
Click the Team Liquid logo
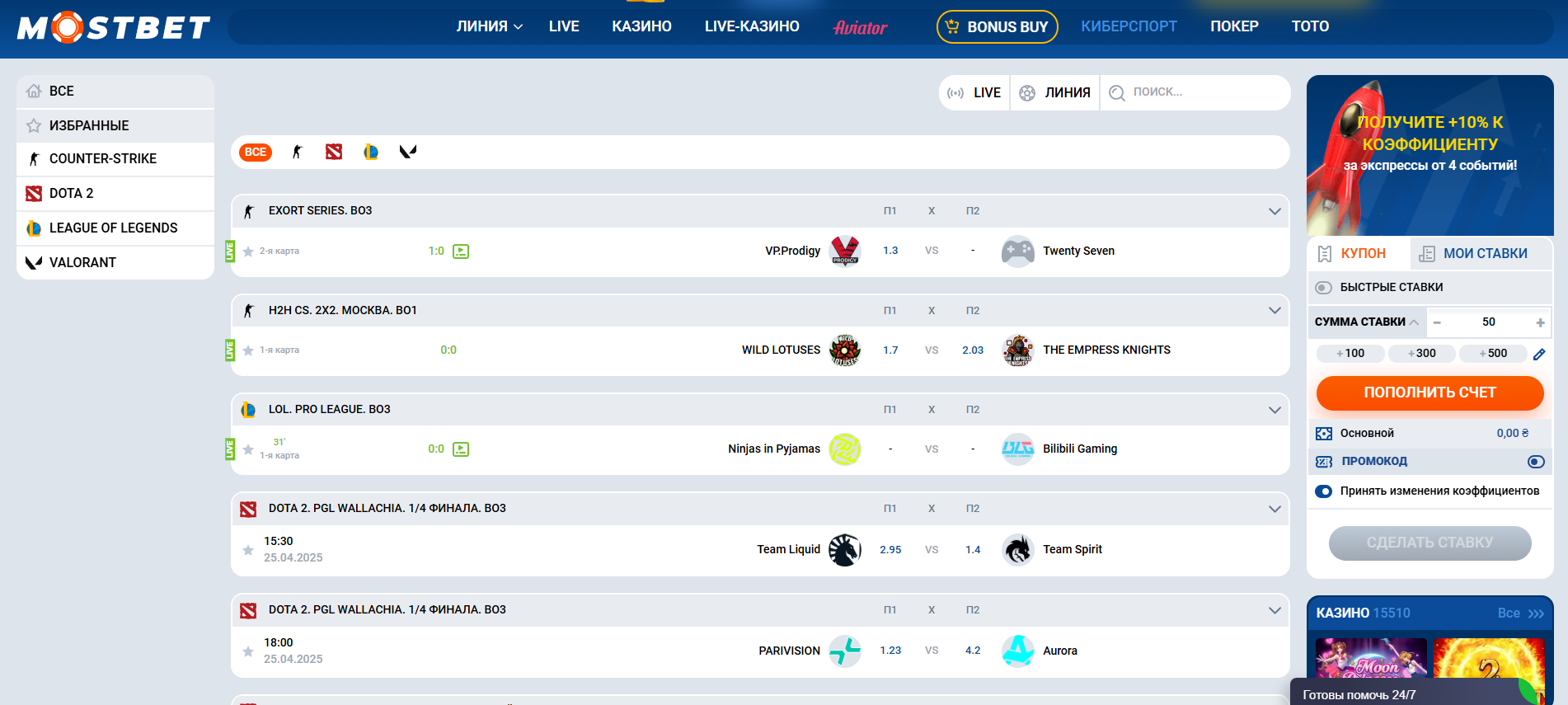pyautogui.click(x=845, y=549)
